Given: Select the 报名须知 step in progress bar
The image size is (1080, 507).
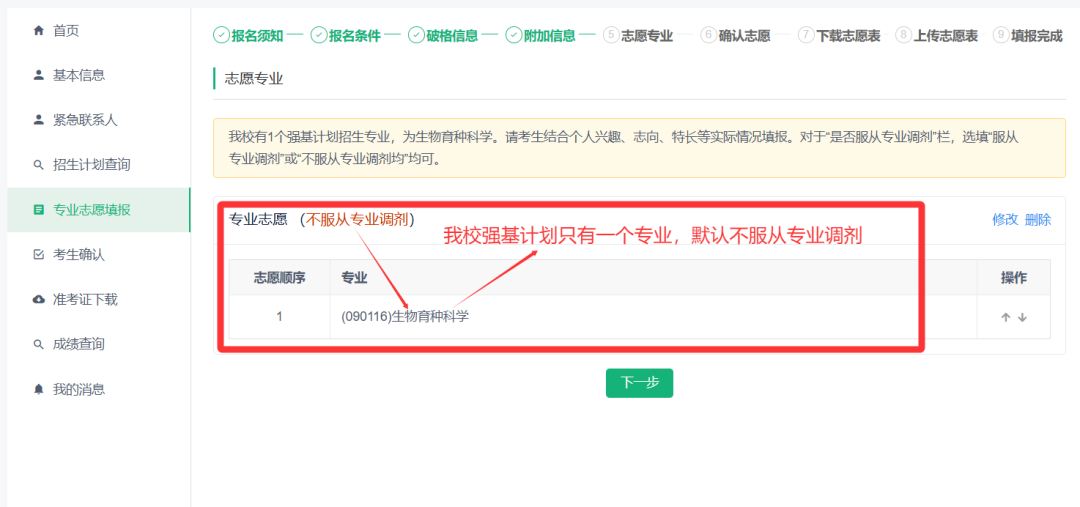Looking at the screenshot, I should click(248, 35).
